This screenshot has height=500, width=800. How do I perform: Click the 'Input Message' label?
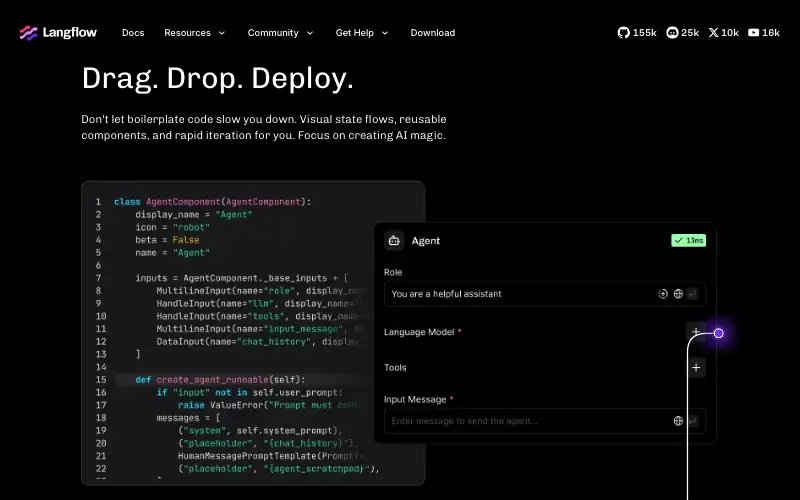coord(415,399)
